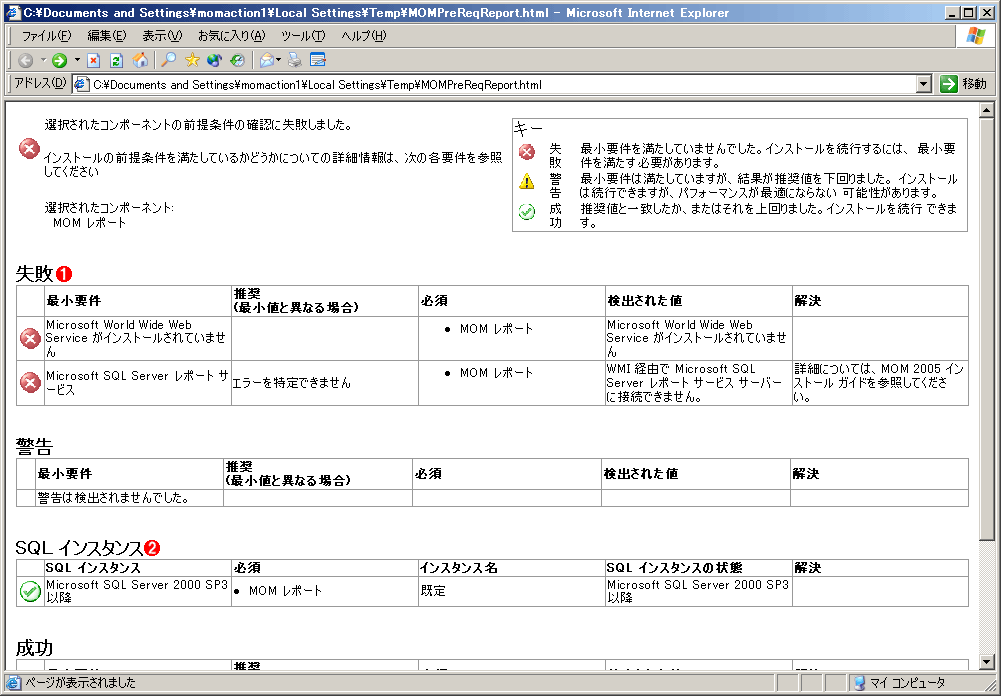The width and height of the screenshot is (1001, 696).
Task: Click ページが表示されました status text
Action: 80,683
